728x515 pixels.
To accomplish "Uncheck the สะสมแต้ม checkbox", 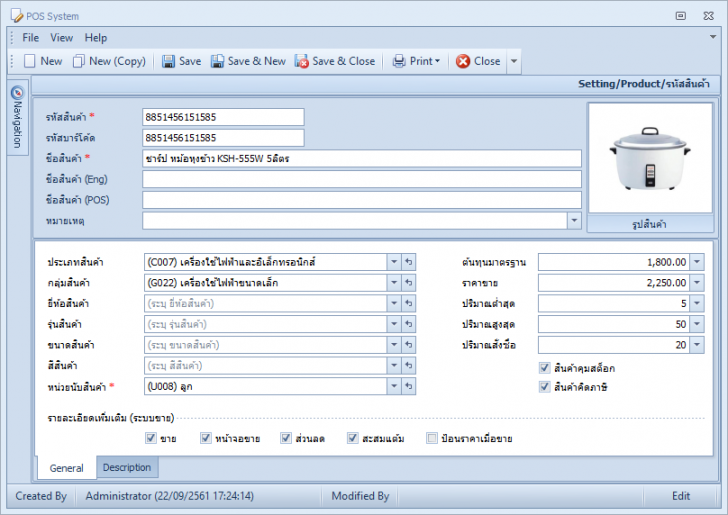I will click(353, 438).
